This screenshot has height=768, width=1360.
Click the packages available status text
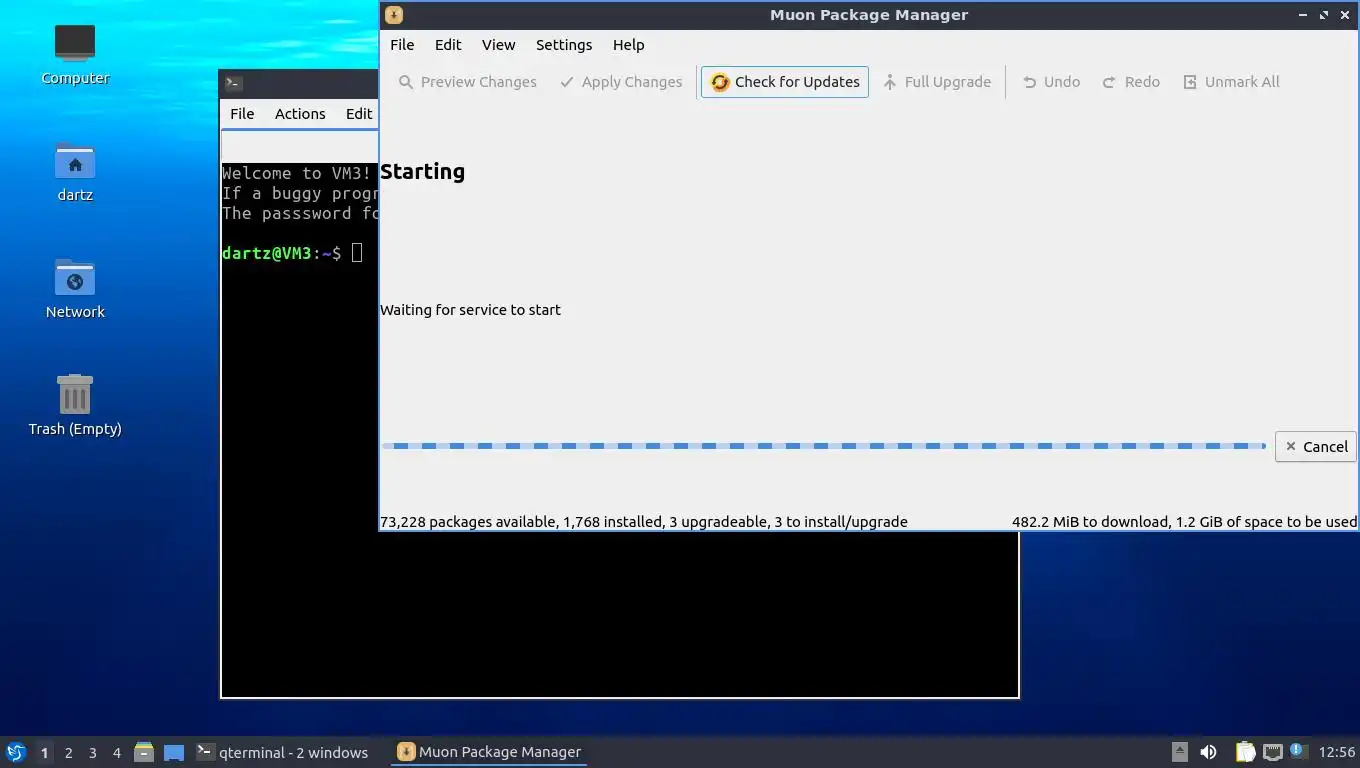[644, 522]
